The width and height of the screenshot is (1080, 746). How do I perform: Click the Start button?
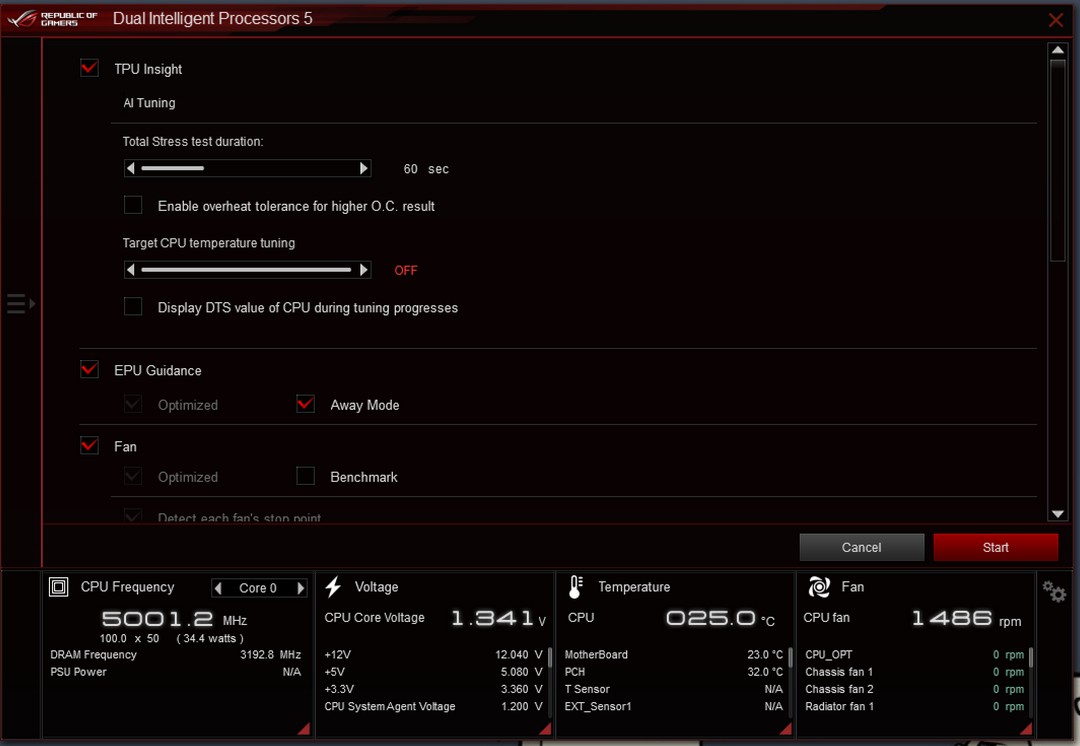click(995, 547)
